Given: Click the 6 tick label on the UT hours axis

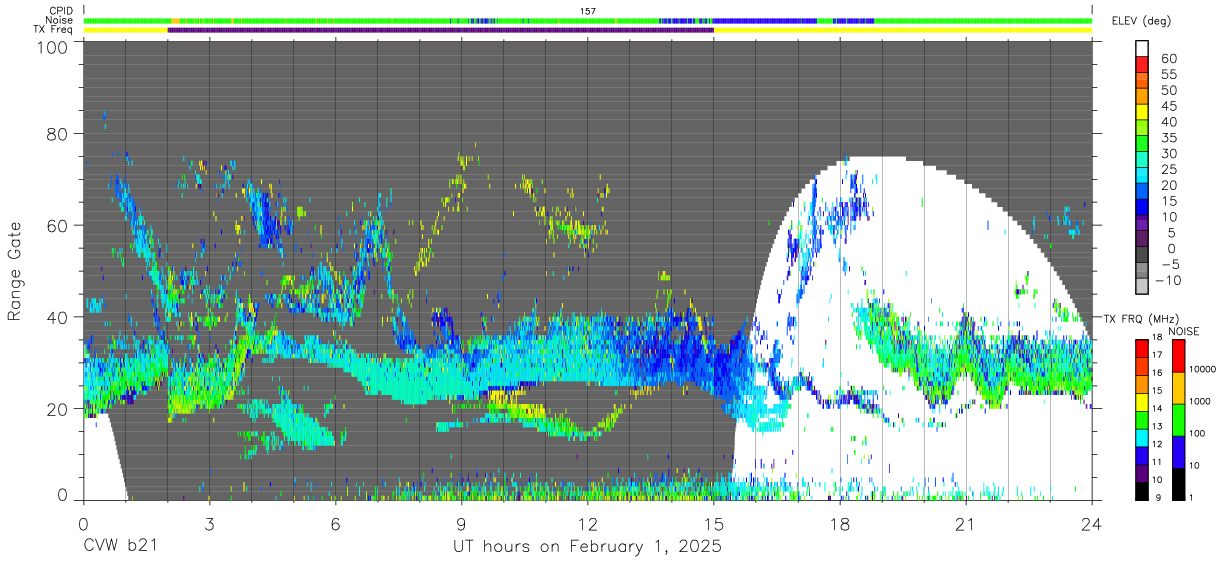Looking at the screenshot, I should (336, 524).
